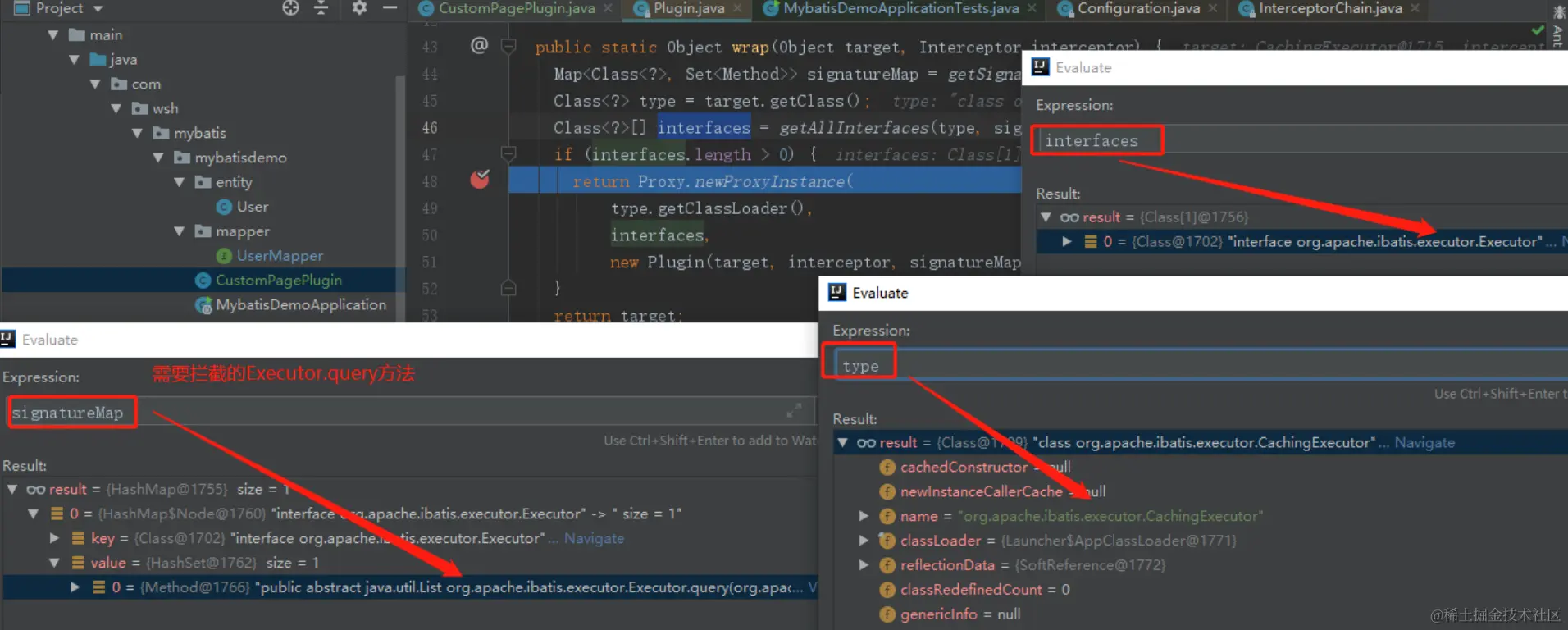Image resolution: width=1568 pixels, height=630 pixels.
Task: Expand the 0 = {Method@1766} node
Action: coord(75,587)
